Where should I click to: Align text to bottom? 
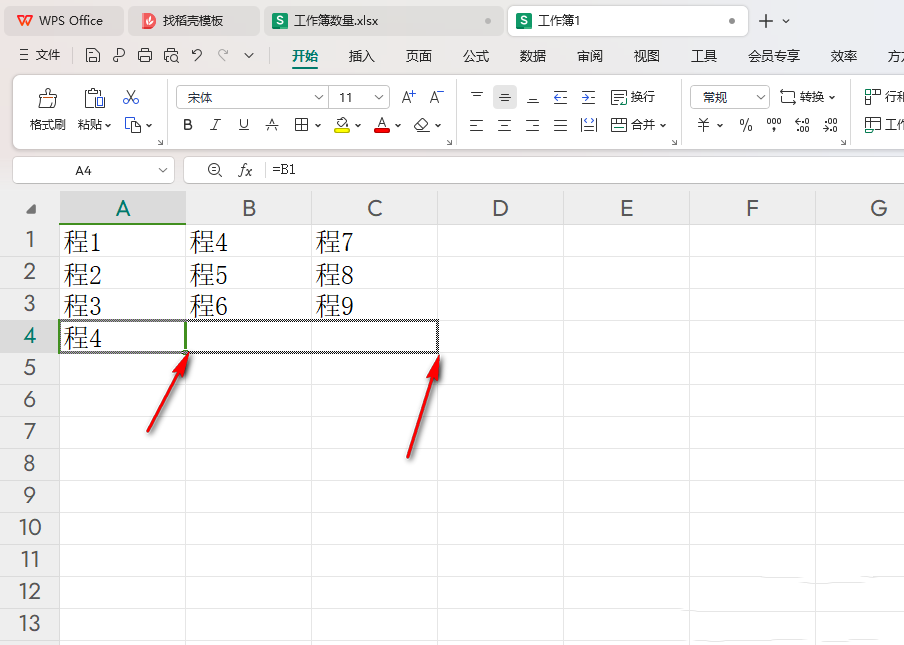tap(533, 97)
